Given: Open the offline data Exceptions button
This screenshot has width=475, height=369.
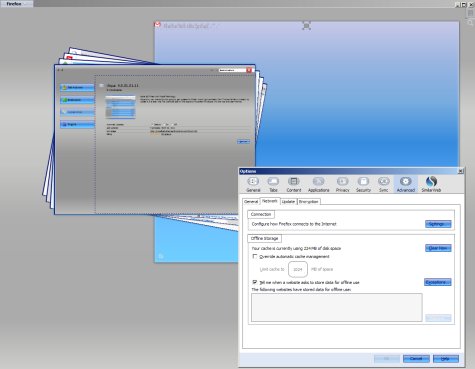Looking at the screenshot, I should pos(438,282).
